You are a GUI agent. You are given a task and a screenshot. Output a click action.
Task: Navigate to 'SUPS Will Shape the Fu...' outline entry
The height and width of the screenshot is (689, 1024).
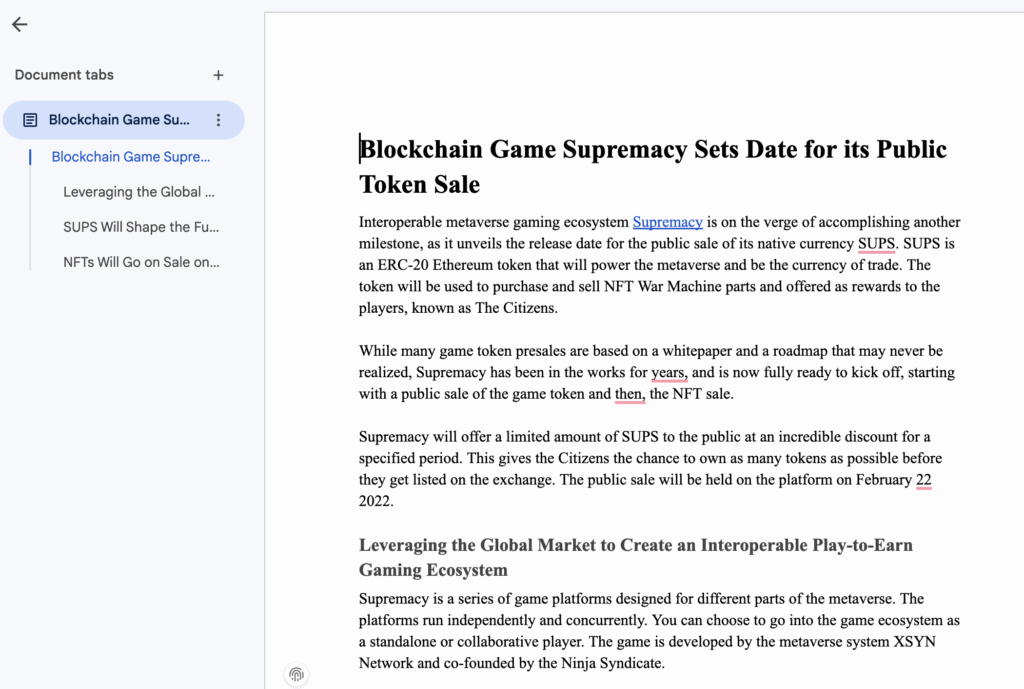click(141, 227)
